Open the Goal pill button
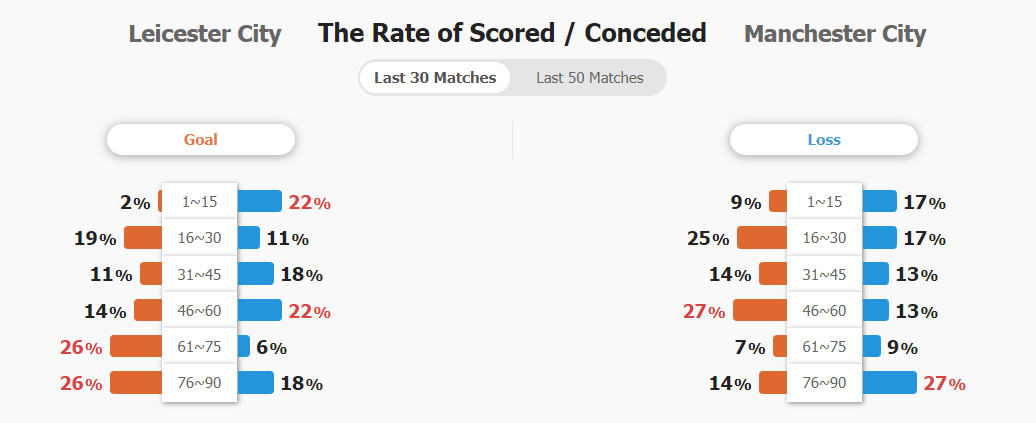This screenshot has width=1036, height=423. pos(201,139)
